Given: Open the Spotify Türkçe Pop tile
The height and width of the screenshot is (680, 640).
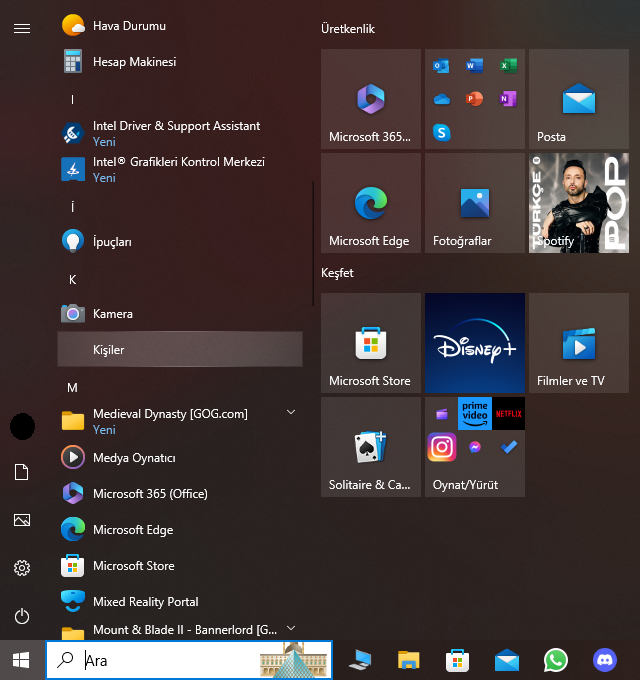Looking at the screenshot, I should pos(579,203).
